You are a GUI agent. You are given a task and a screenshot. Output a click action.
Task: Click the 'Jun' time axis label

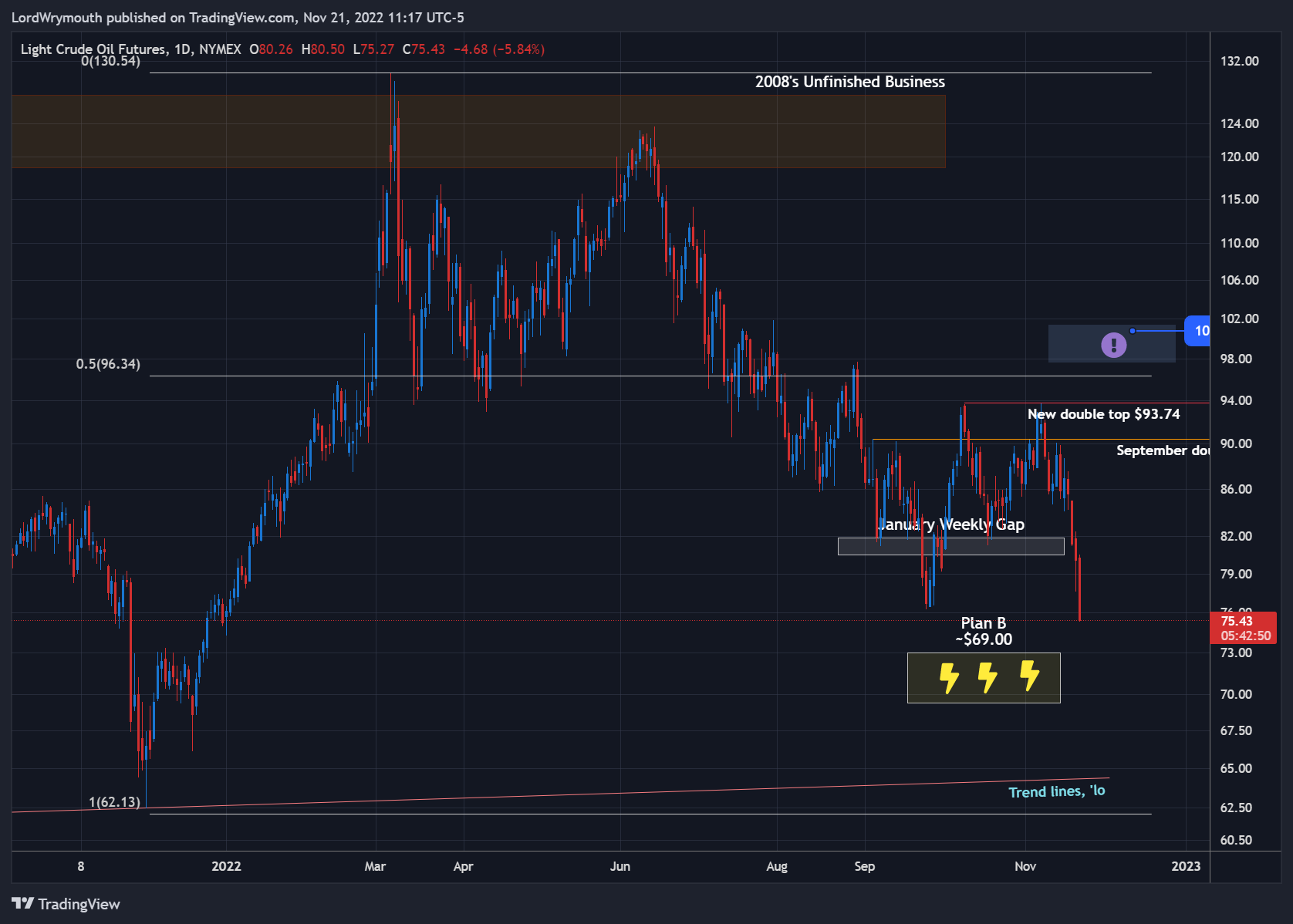click(620, 866)
